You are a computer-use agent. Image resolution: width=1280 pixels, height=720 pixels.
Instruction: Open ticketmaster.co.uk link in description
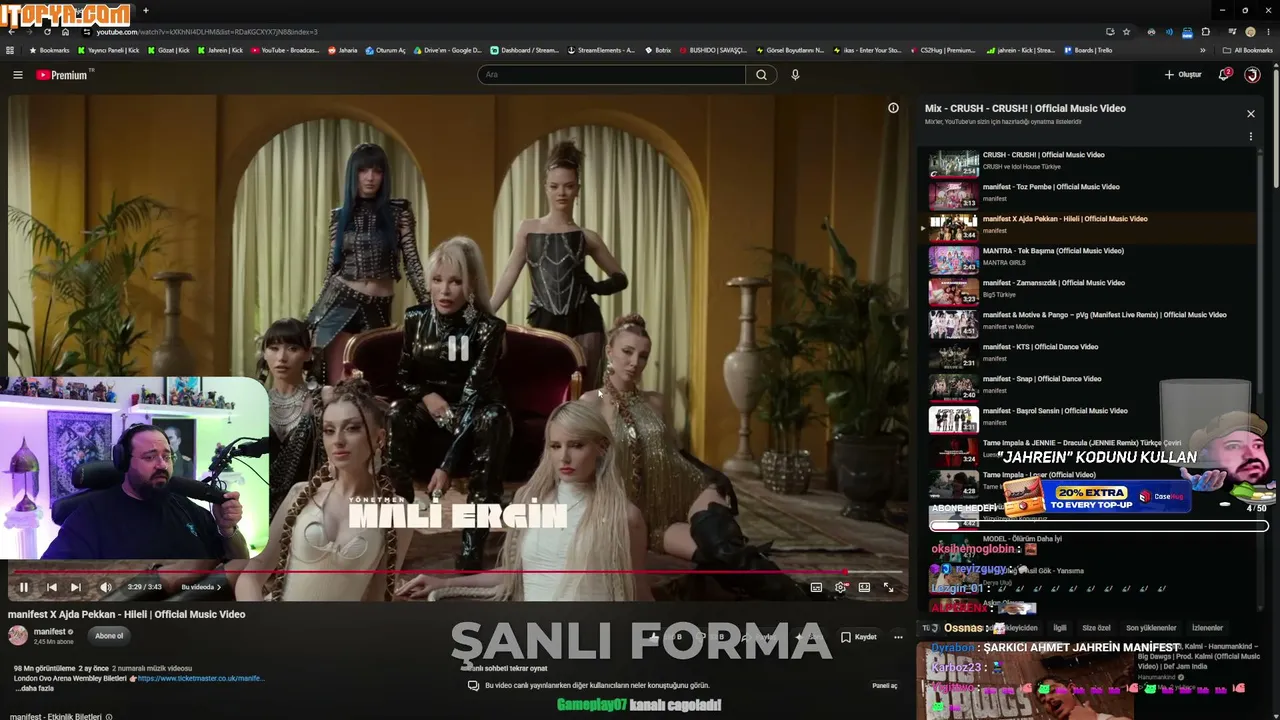click(201, 678)
